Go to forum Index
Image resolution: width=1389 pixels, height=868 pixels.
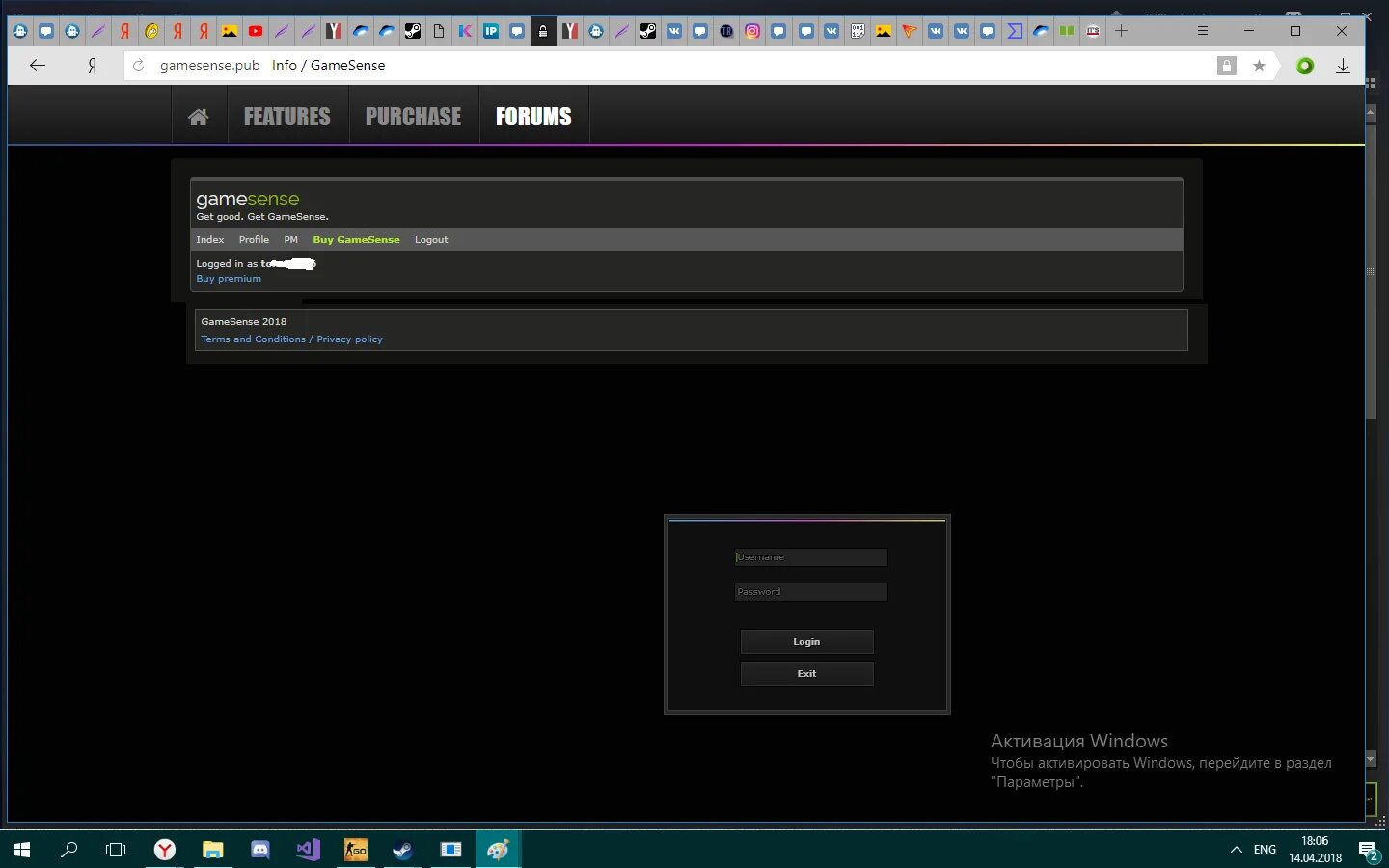[209, 240]
